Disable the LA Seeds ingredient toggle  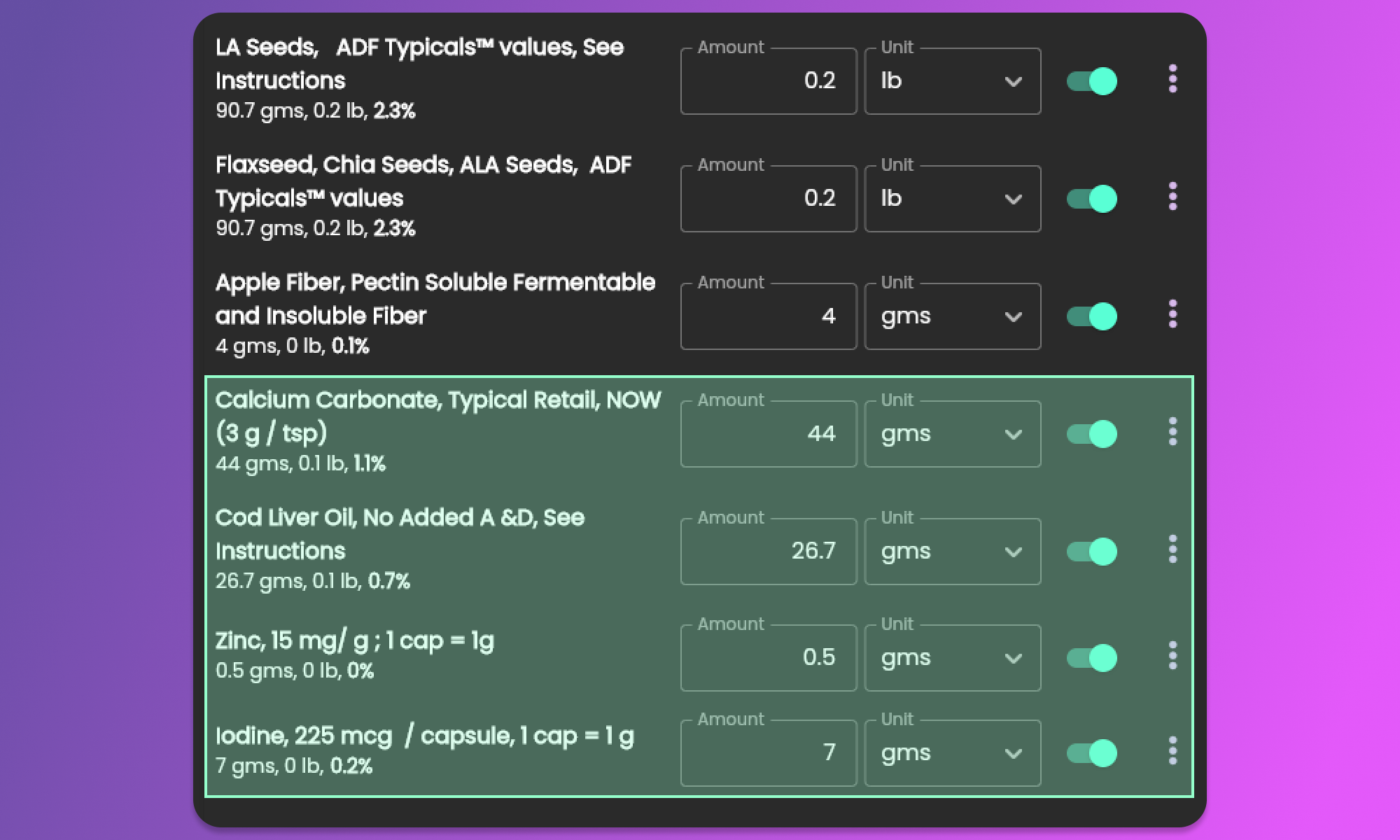coord(1092,81)
